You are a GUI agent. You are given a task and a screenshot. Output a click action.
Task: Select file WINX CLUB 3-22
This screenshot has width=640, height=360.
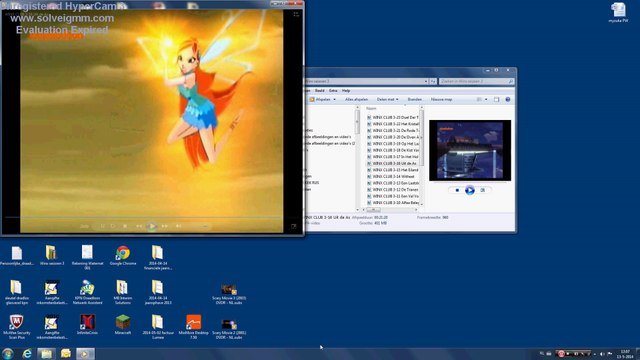tap(393, 124)
